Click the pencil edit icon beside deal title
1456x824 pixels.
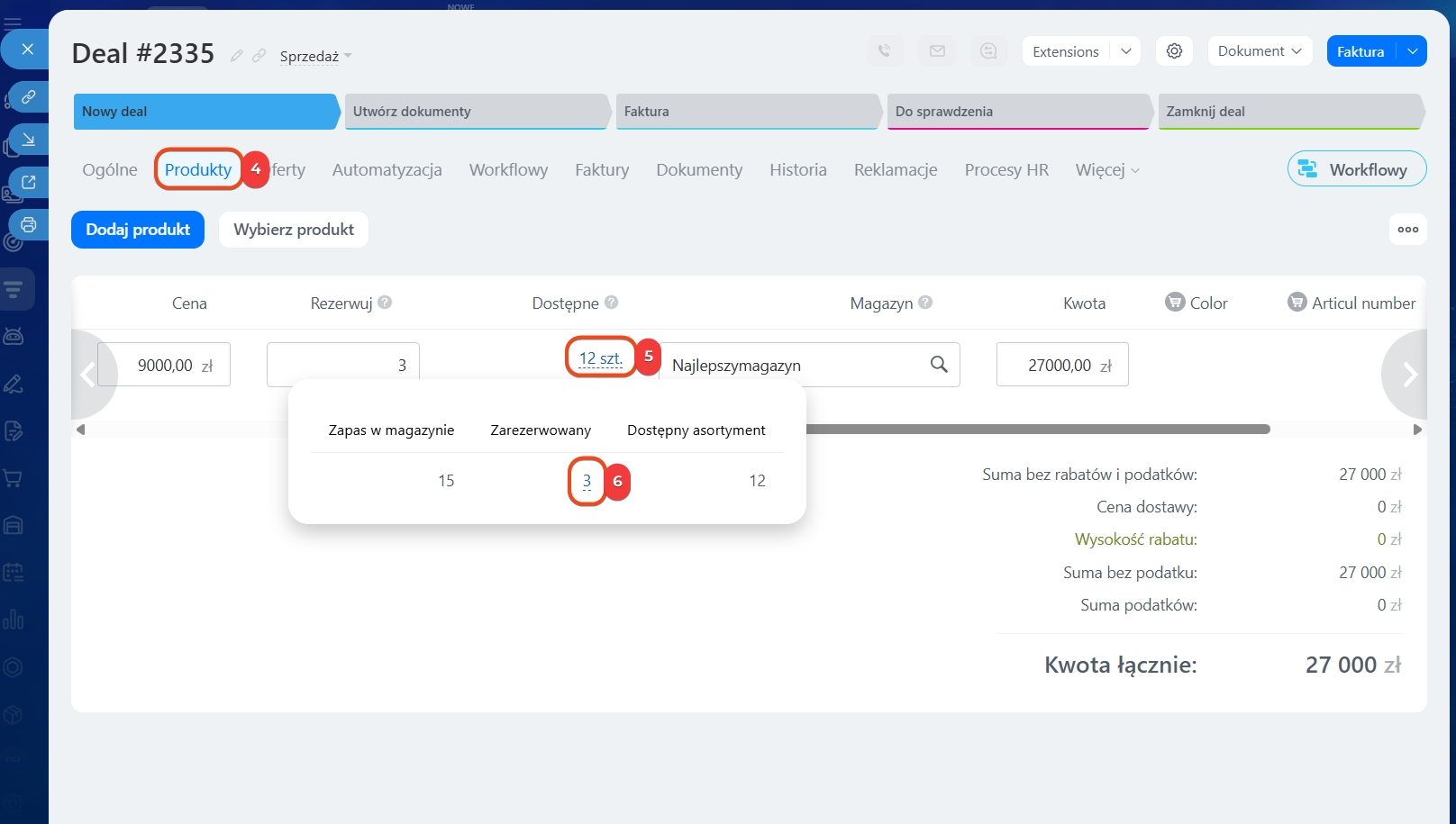click(236, 56)
